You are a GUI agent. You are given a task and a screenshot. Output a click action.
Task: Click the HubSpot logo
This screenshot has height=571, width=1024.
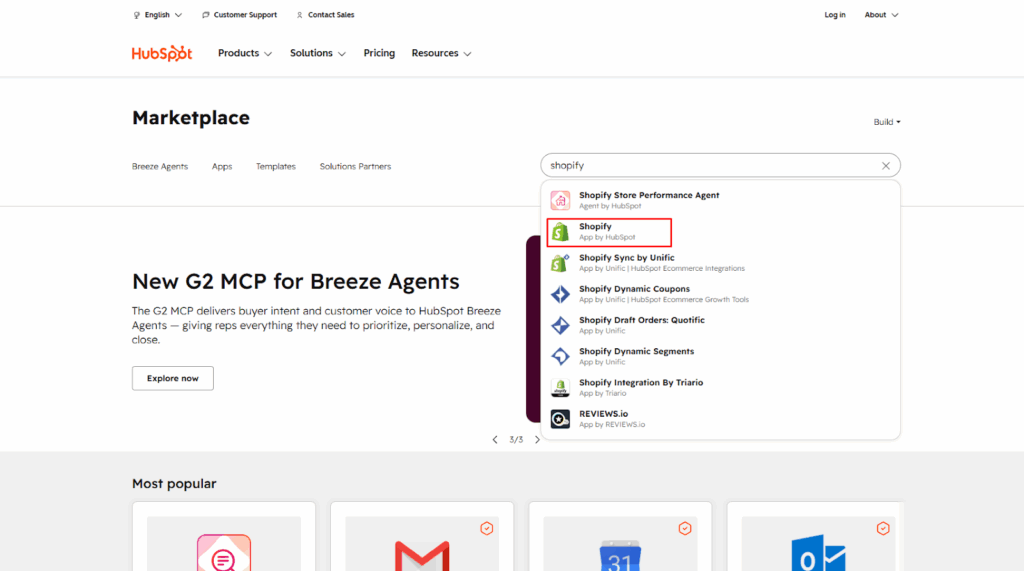162,53
